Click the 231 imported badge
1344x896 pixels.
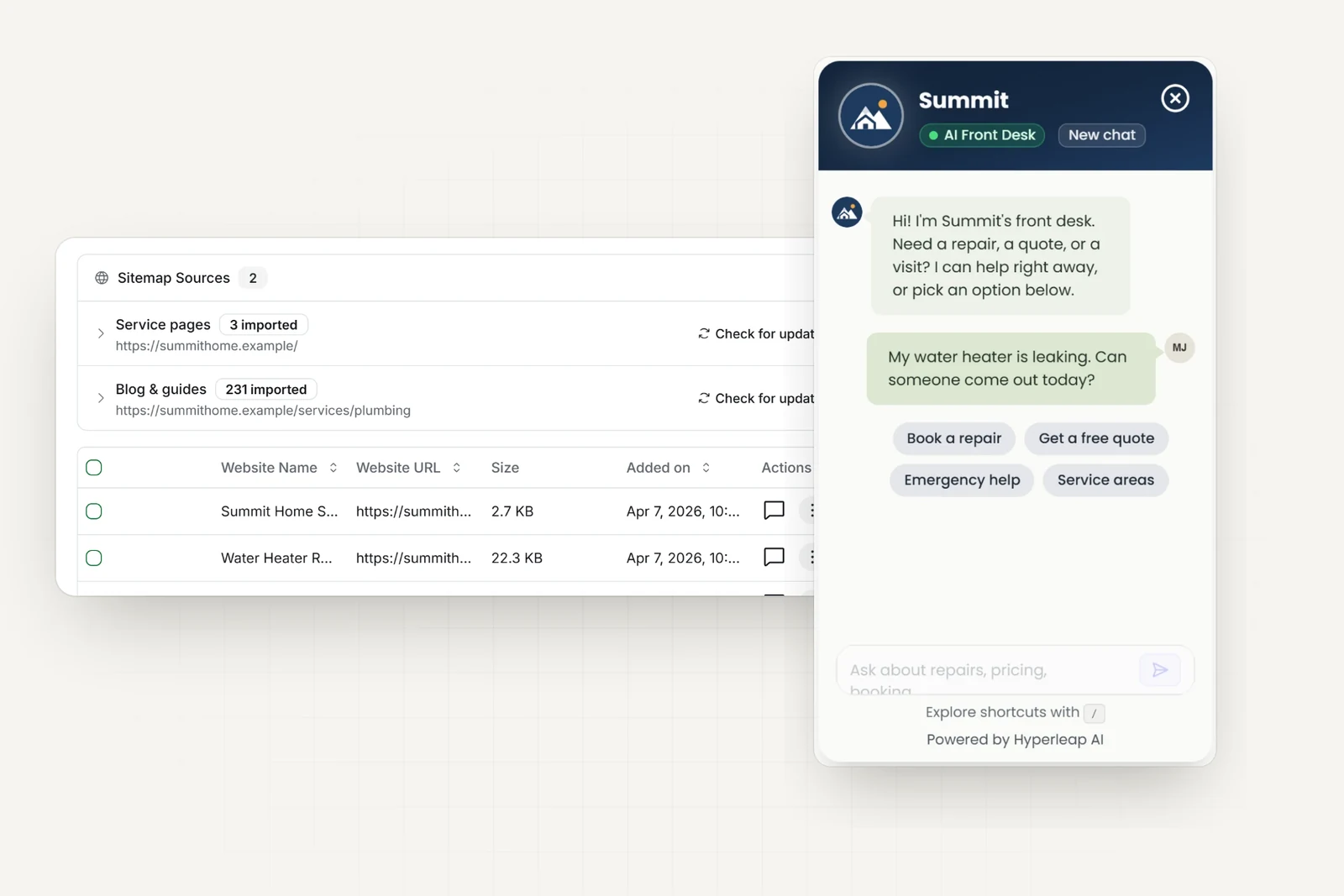[266, 390]
